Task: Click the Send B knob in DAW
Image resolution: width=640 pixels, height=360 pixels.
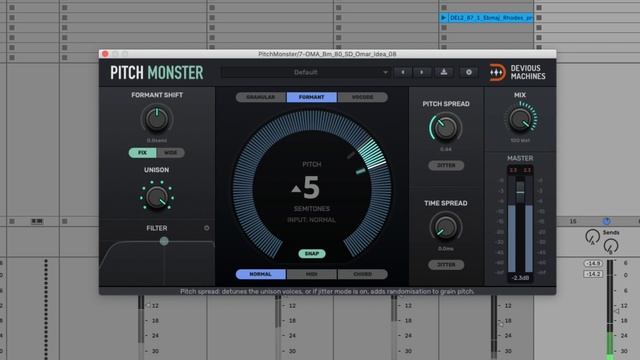Action: click(611, 246)
